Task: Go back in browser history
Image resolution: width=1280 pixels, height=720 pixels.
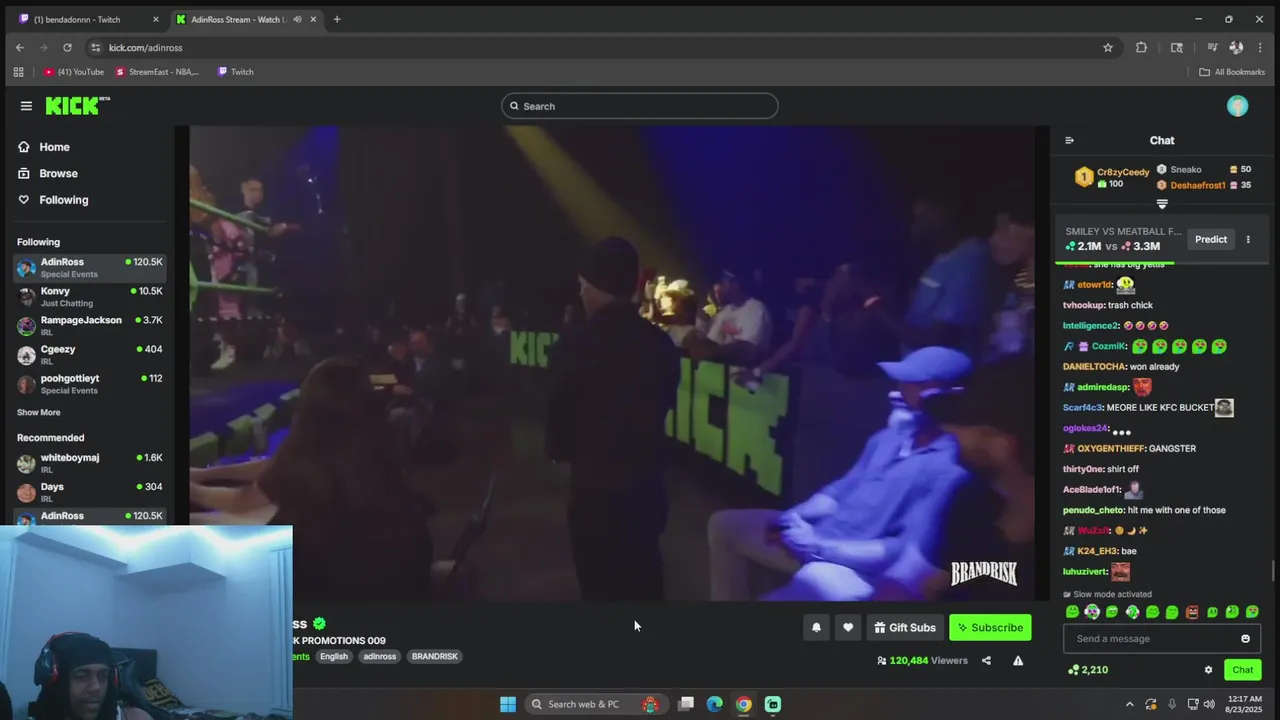Action: 20,48
